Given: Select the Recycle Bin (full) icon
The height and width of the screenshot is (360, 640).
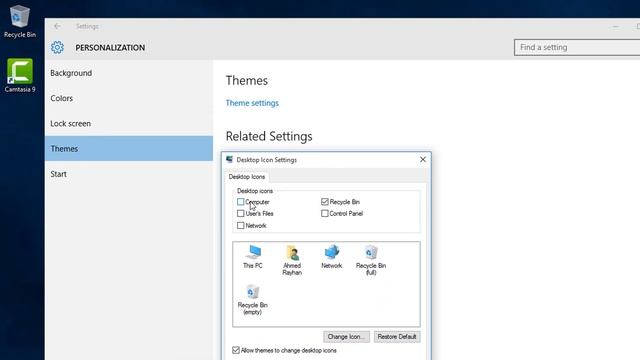Looking at the screenshot, I should tap(371, 260).
